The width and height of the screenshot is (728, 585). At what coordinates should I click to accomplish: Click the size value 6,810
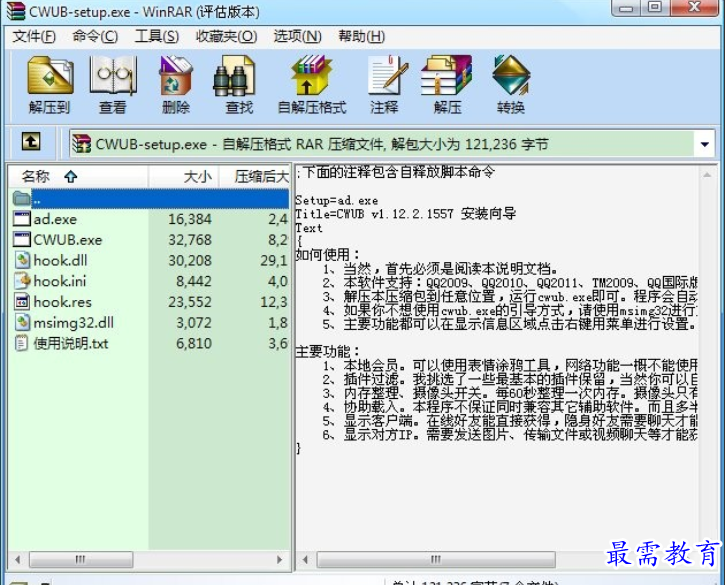point(194,343)
